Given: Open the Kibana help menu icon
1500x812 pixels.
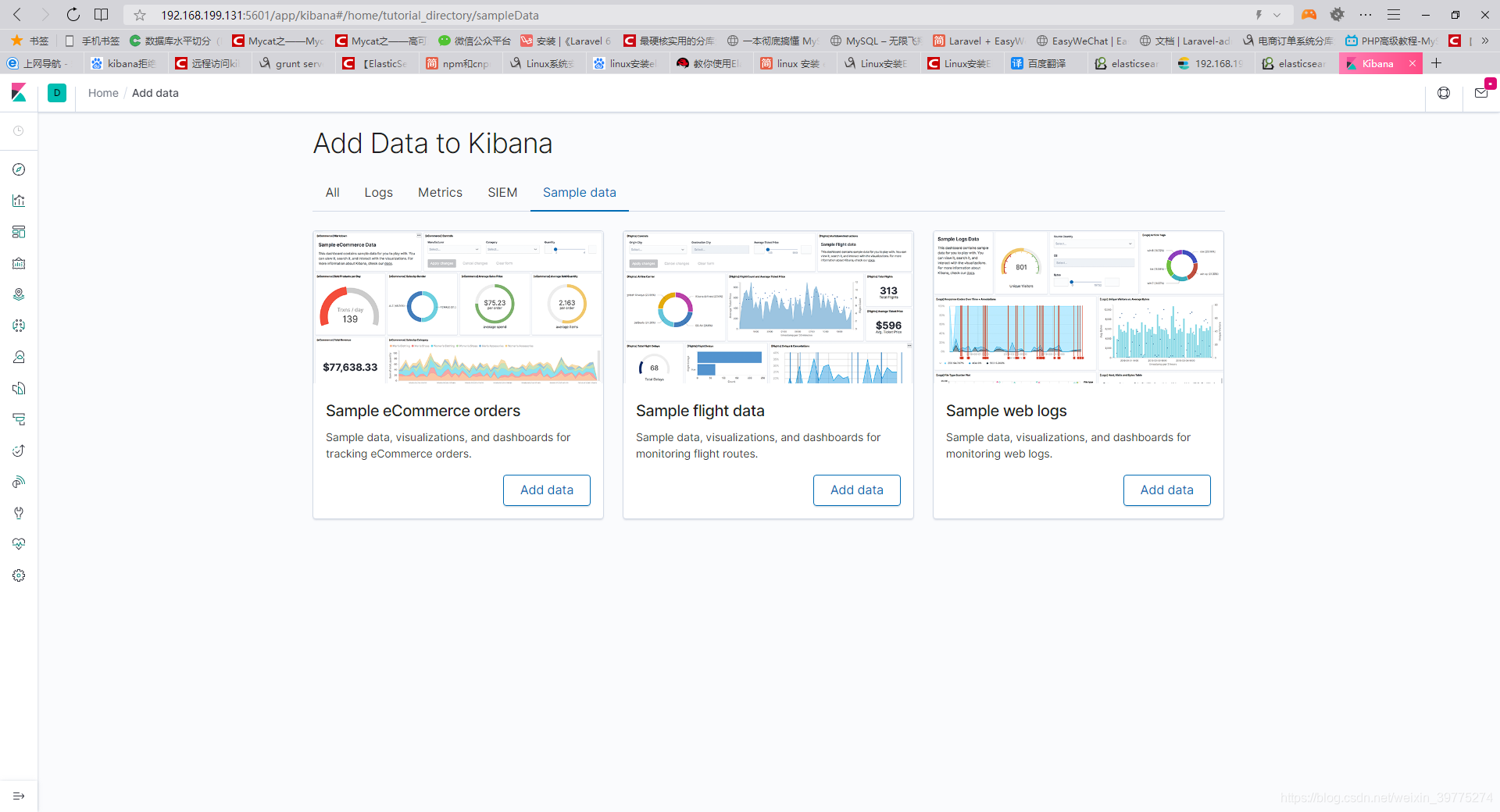Looking at the screenshot, I should pos(1444,93).
